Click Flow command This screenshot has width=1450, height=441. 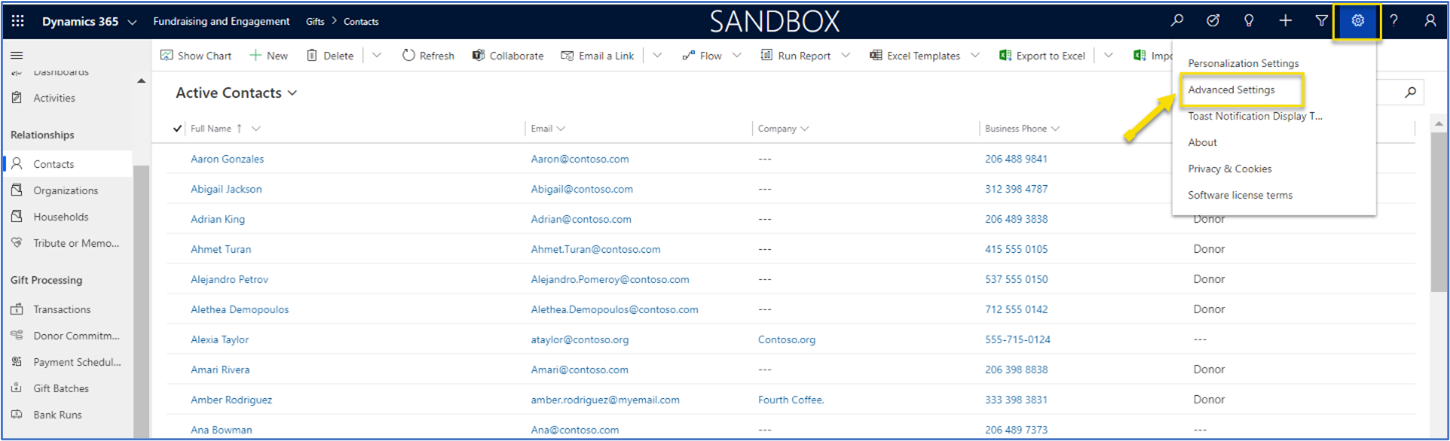click(x=701, y=56)
